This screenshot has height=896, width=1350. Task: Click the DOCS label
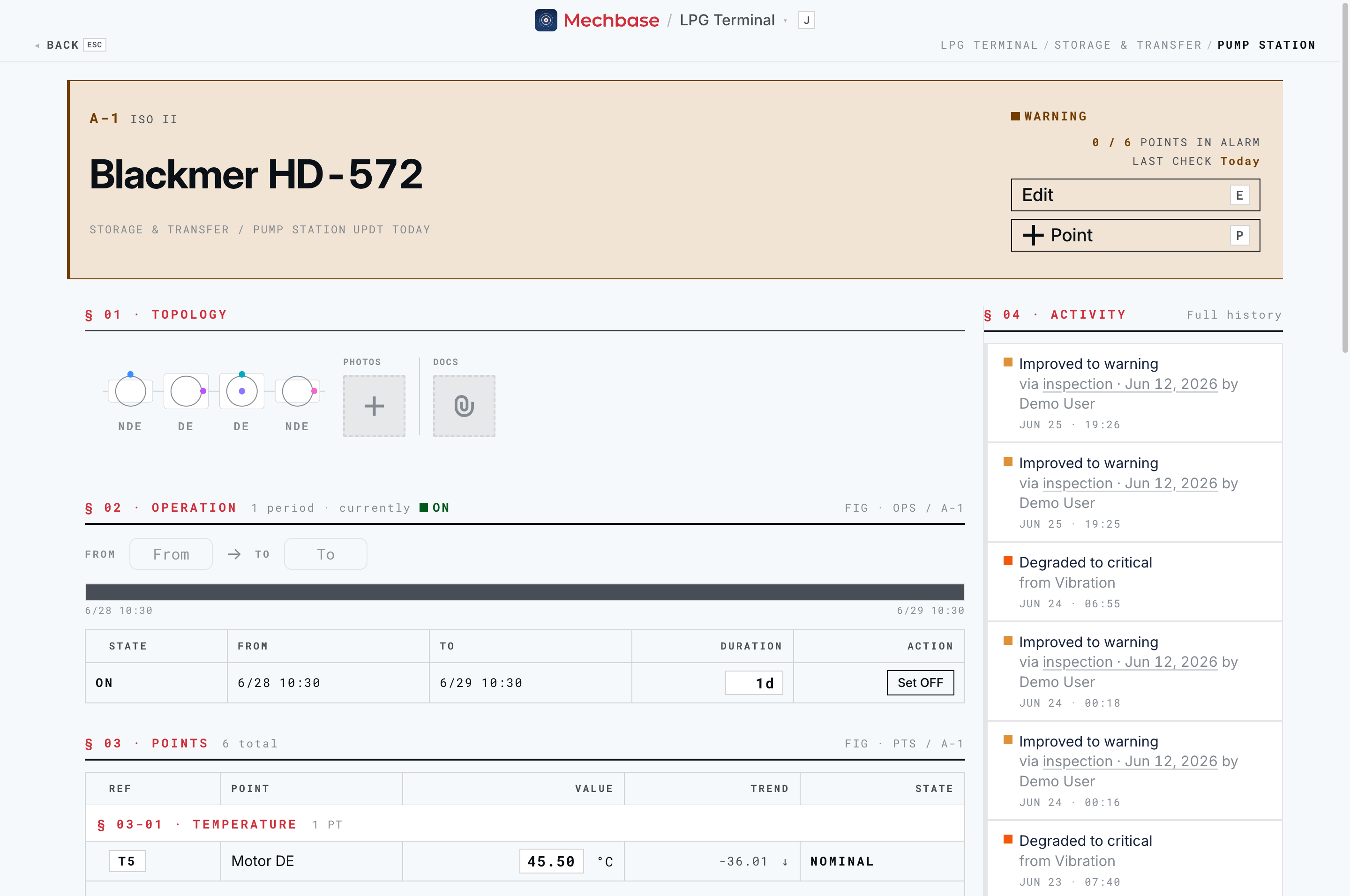click(x=445, y=362)
